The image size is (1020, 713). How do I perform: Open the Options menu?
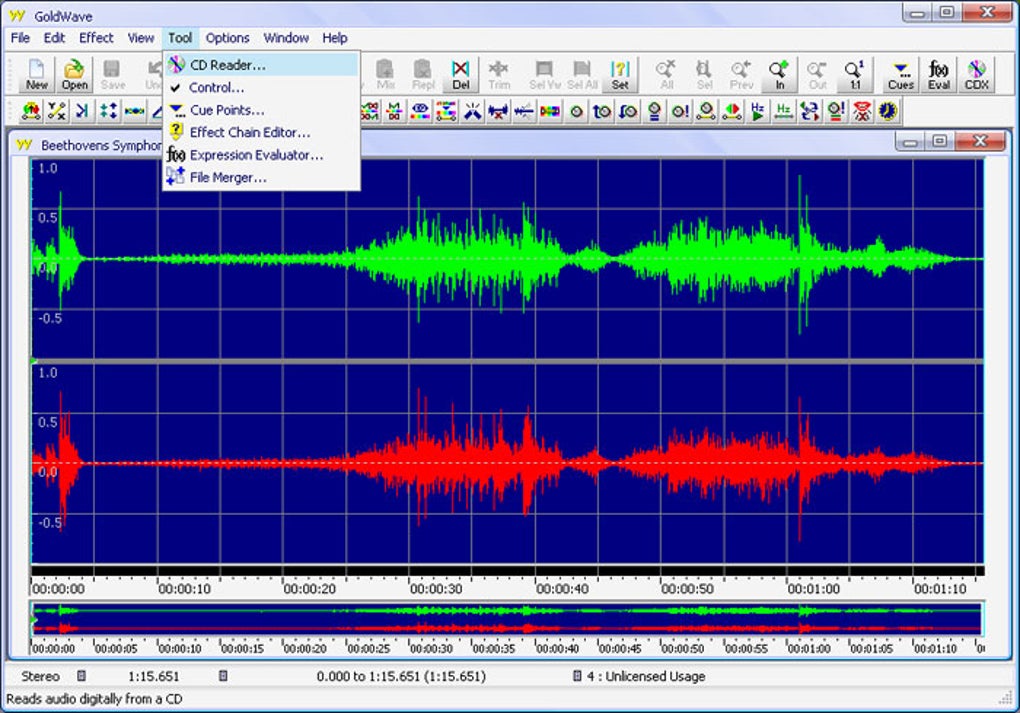click(228, 38)
